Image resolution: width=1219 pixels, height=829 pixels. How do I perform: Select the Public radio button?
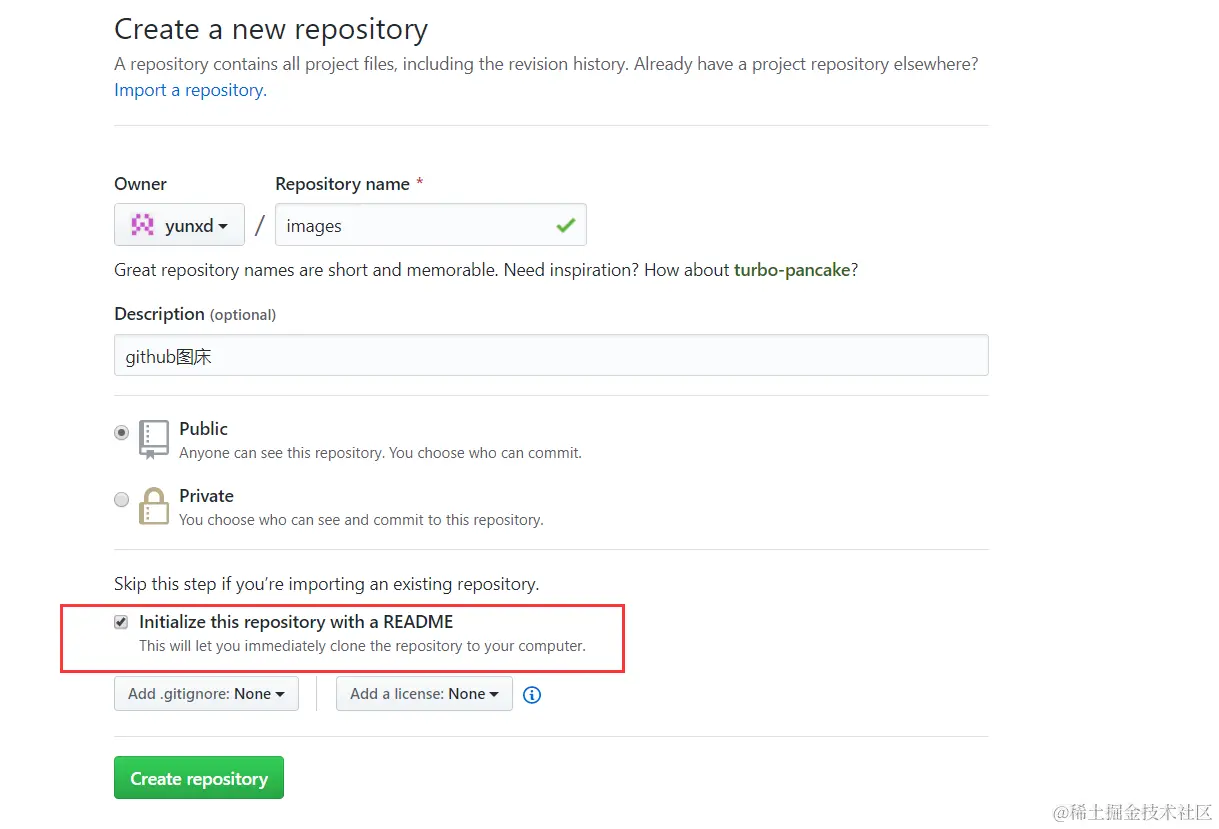point(122,433)
